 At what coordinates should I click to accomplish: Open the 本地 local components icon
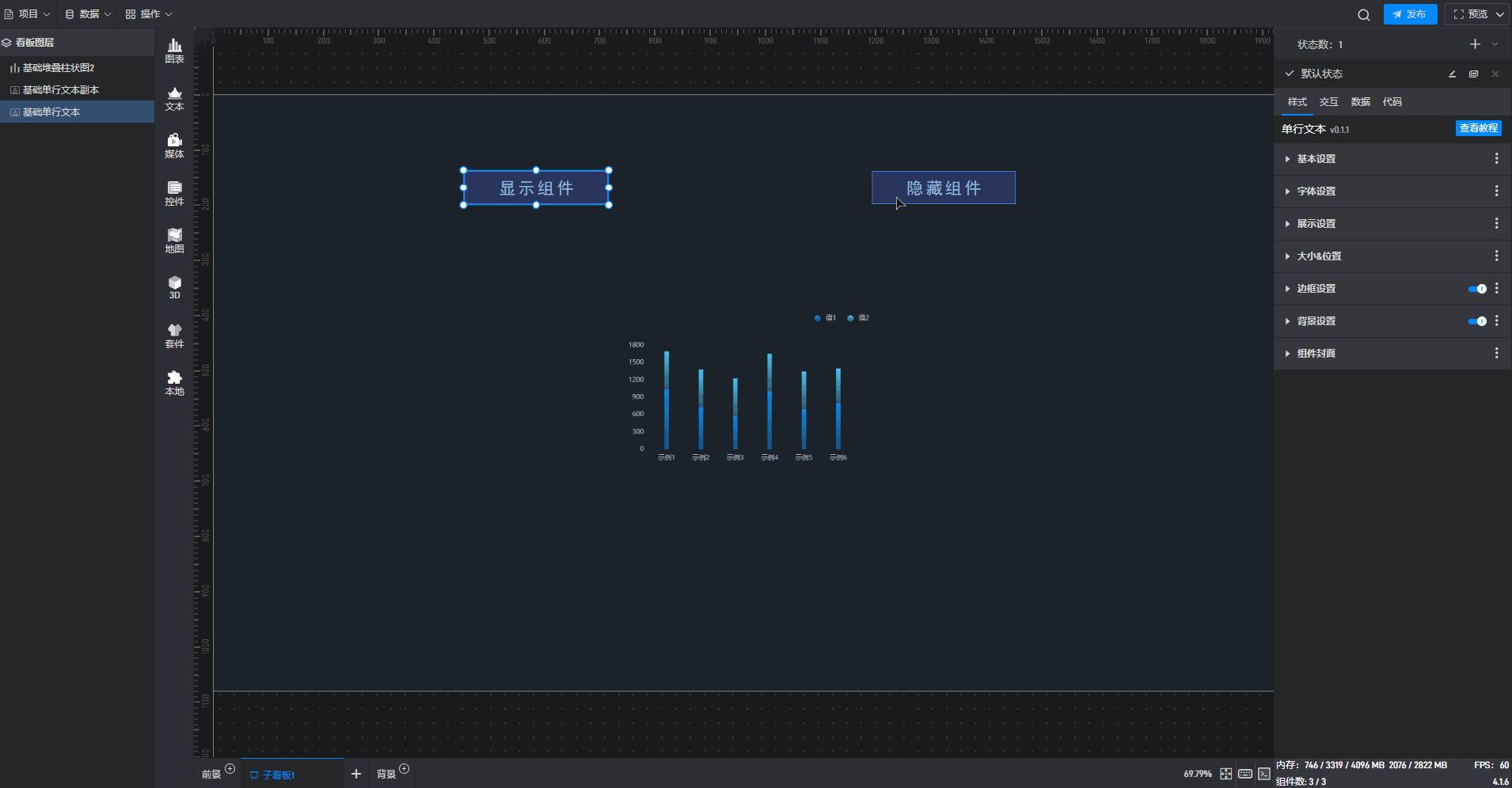tap(174, 384)
